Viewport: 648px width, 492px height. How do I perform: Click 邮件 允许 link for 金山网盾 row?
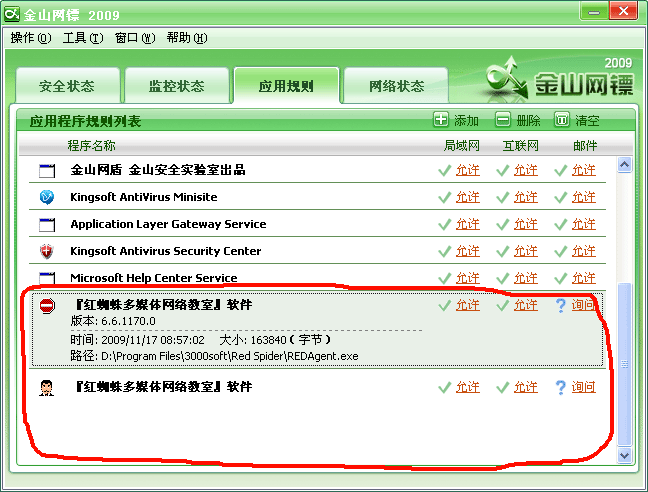pos(583,170)
